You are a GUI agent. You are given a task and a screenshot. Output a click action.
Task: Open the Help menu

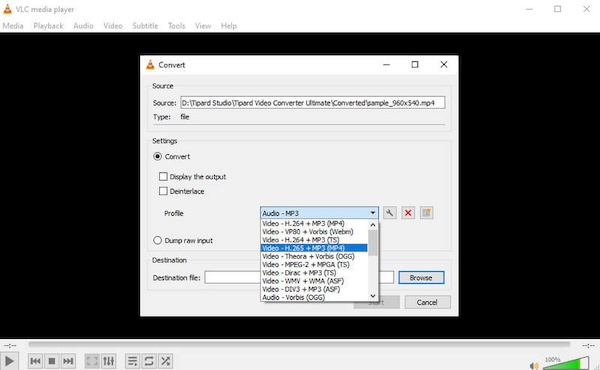tap(229, 26)
